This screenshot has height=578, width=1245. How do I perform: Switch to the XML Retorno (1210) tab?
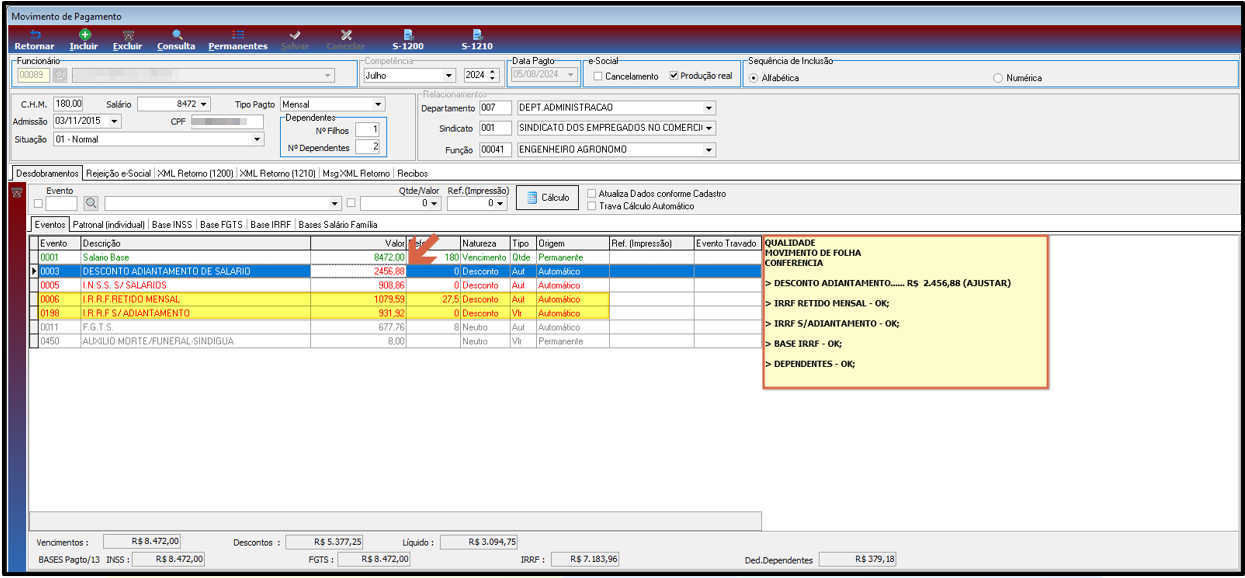point(277,173)
